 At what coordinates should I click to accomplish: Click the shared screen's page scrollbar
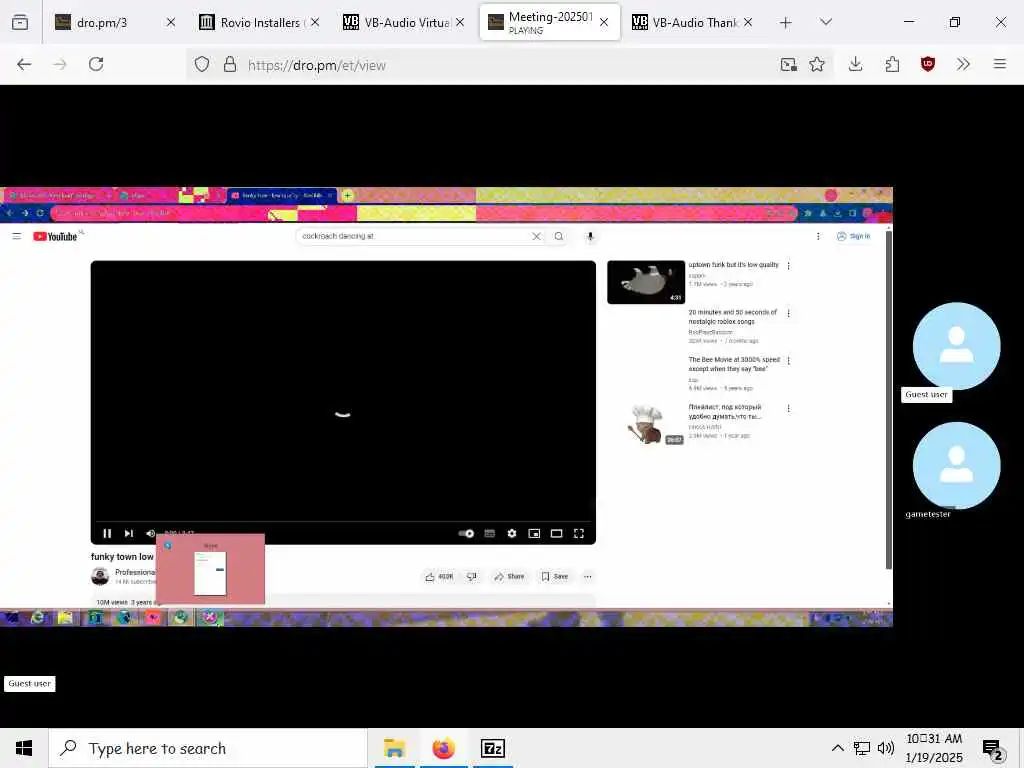888,400
